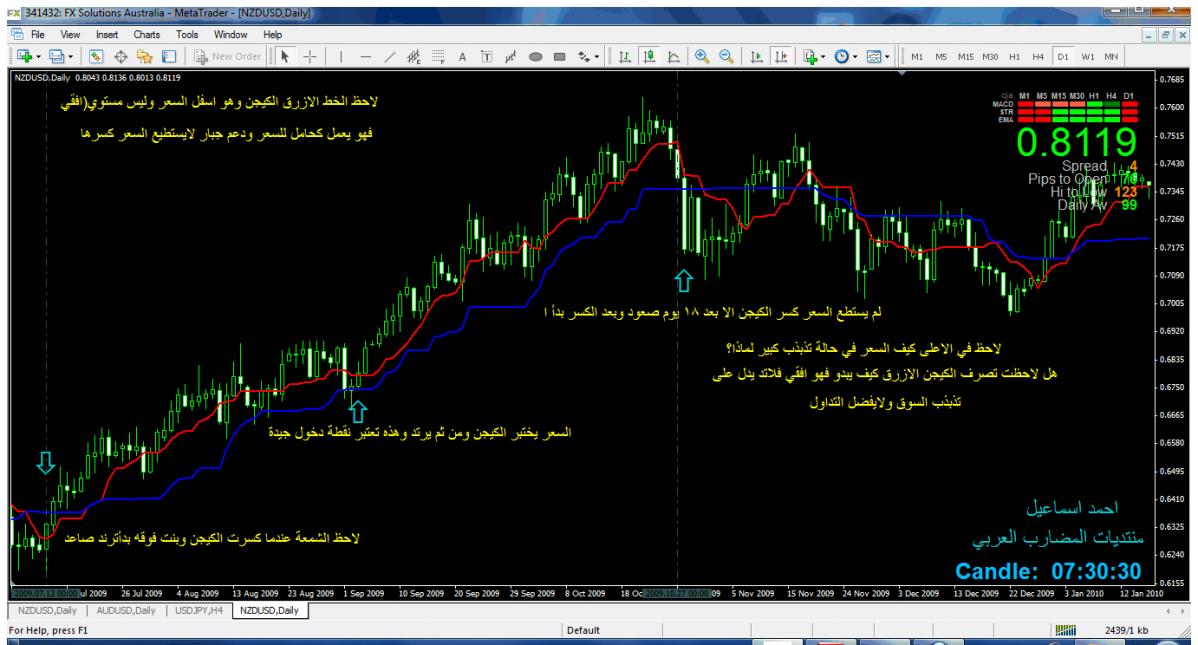
Task: Select the MN timeframe button
Action: point(1111,57)
